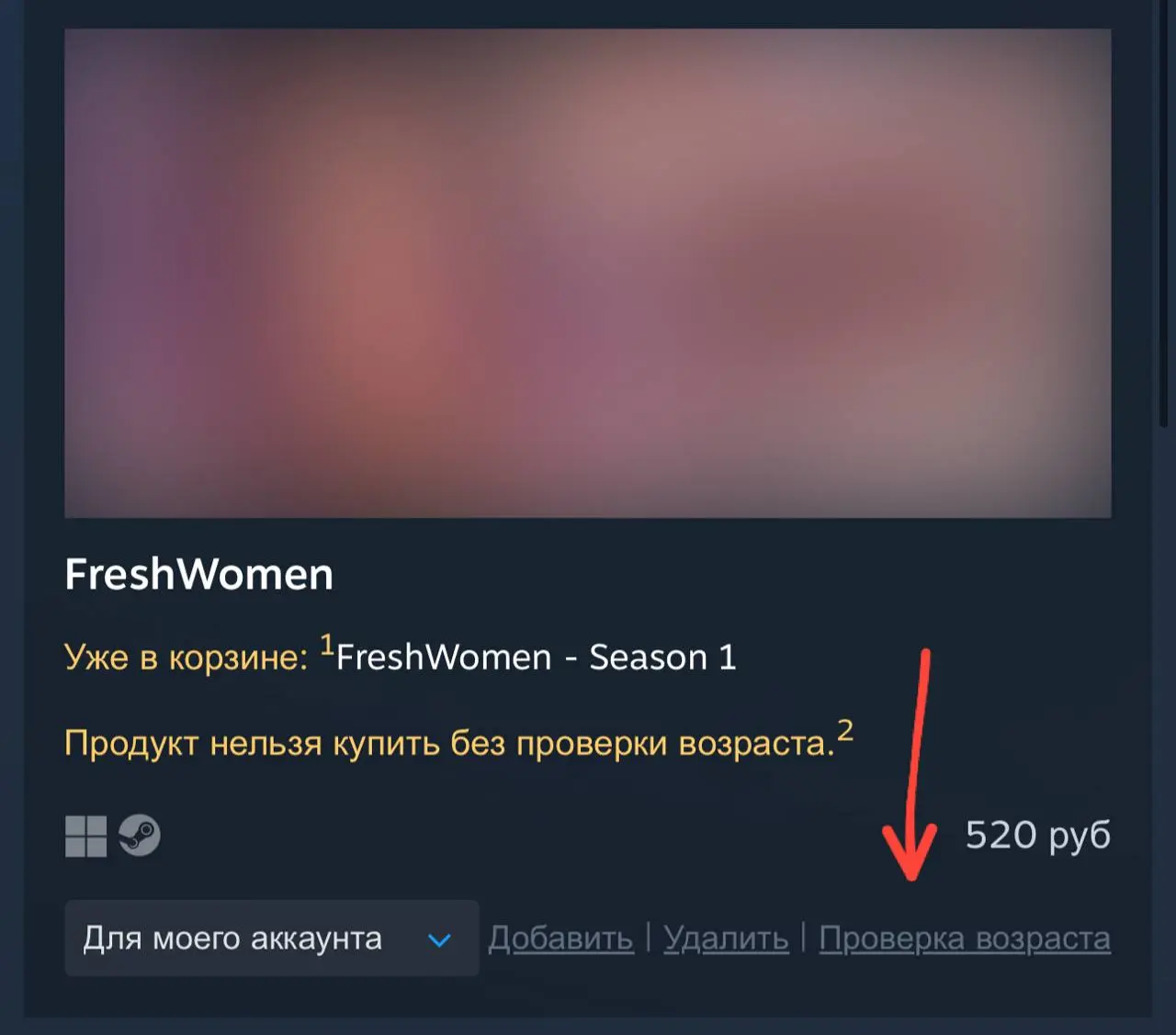This screenshot has height=1035, width=1176.
Task: Select the "FreshWomen - Season 1" cart item text
Action: [537, 658]
